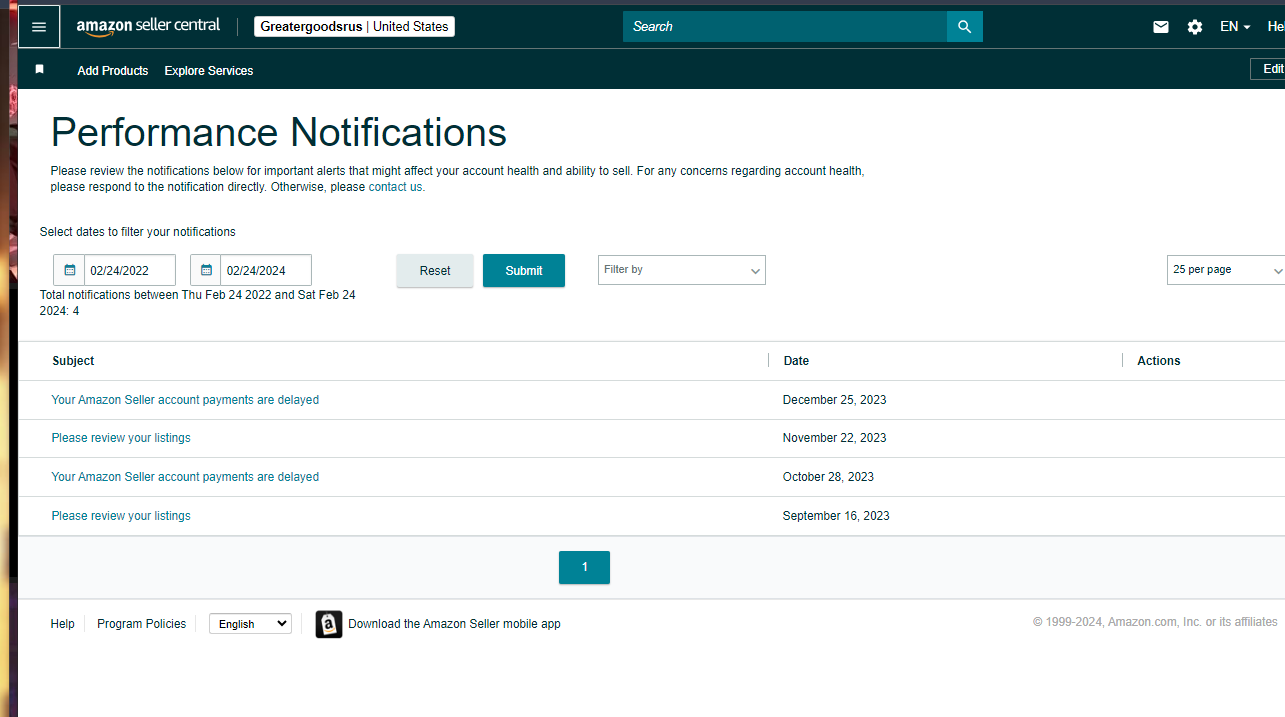The image size is (1285, 717).
Task: Open December 25 payments delayed notification
Action: click(185, 400)
